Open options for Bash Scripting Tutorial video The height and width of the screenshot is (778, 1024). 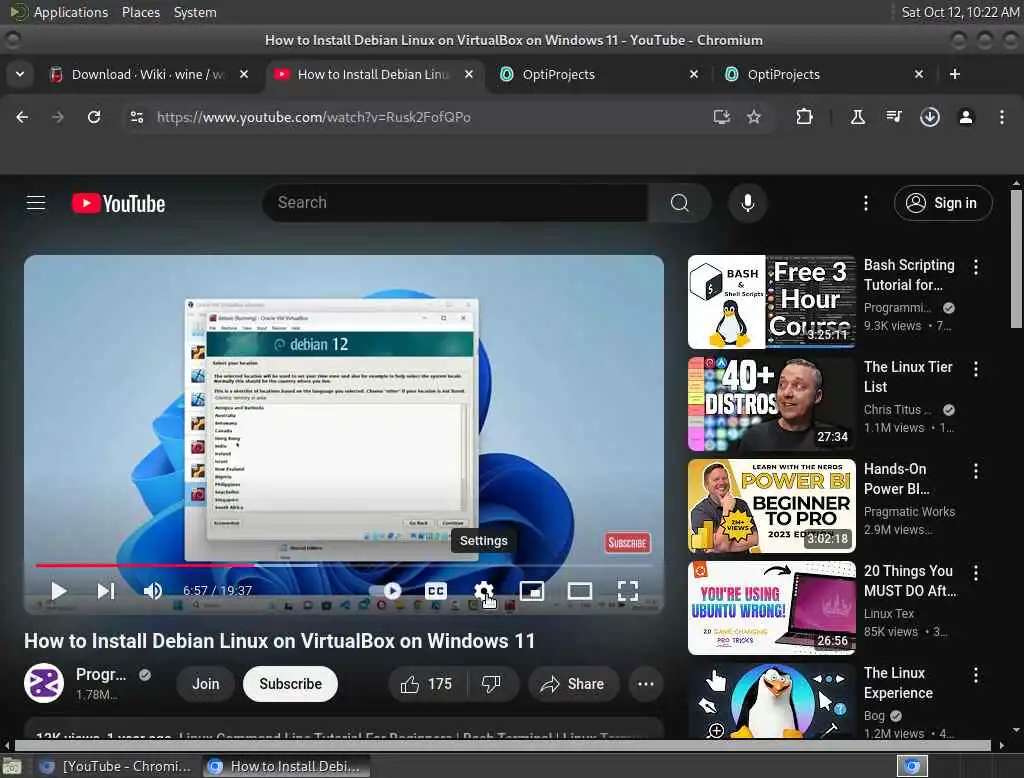point(976,267)
